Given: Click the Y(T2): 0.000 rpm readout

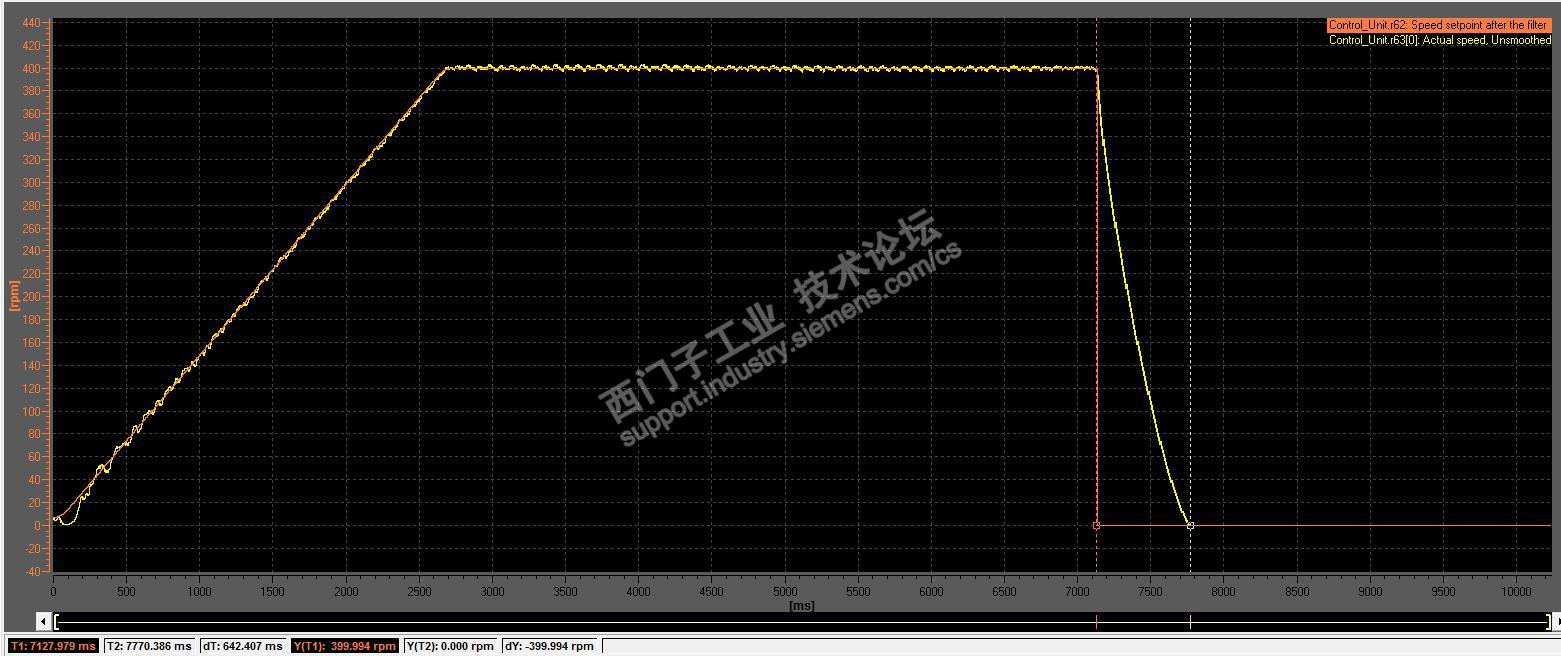Looking at the screenshot, I should (450, 646).
